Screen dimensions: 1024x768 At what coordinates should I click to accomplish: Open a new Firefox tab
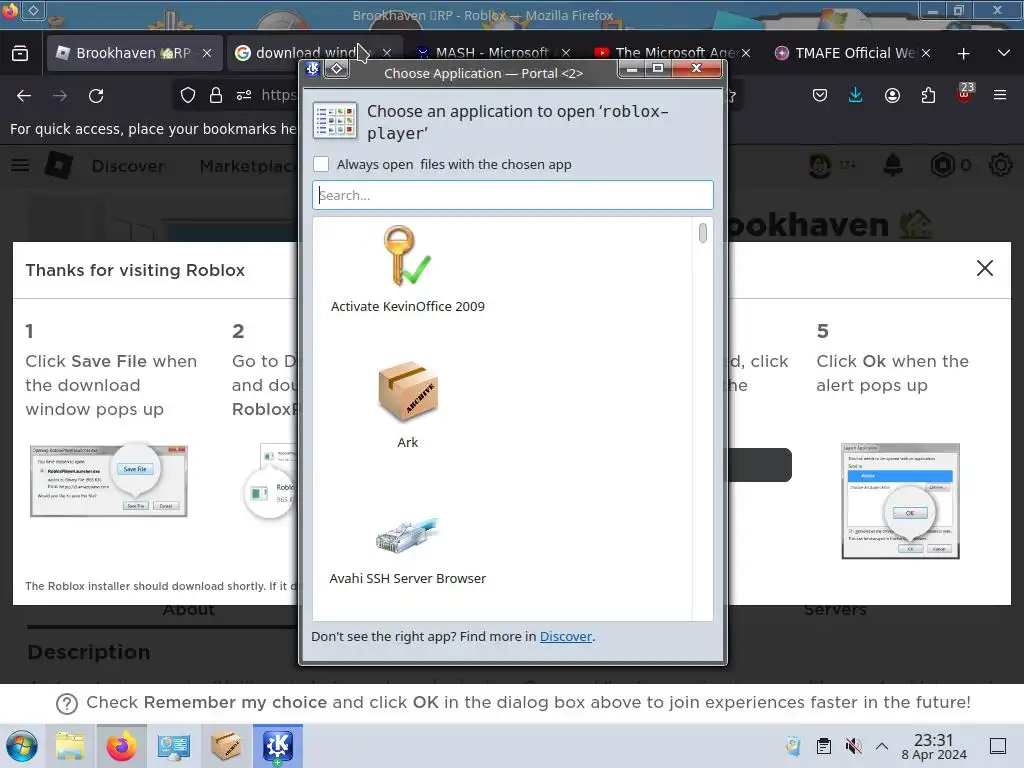tap(963, 54)
